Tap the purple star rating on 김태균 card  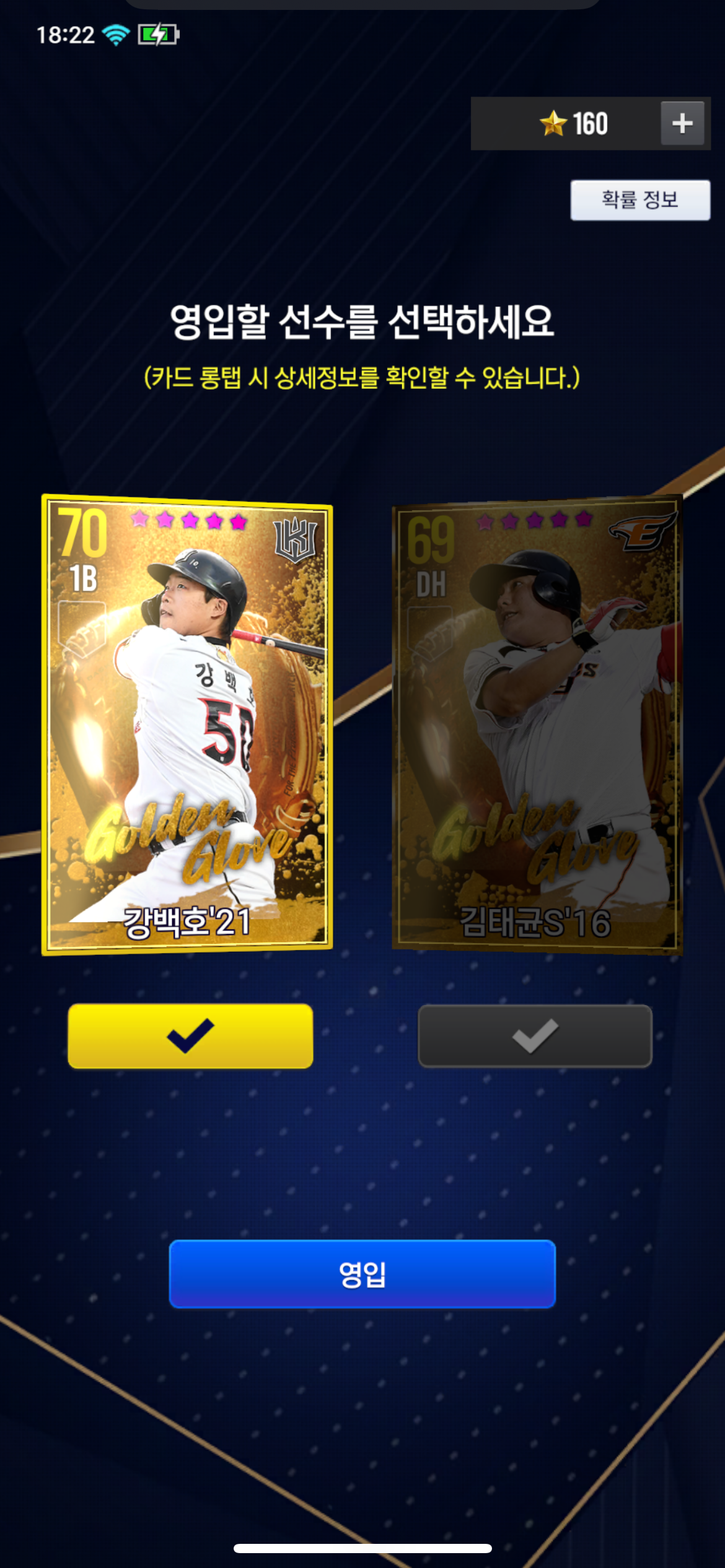click(534, 520)
